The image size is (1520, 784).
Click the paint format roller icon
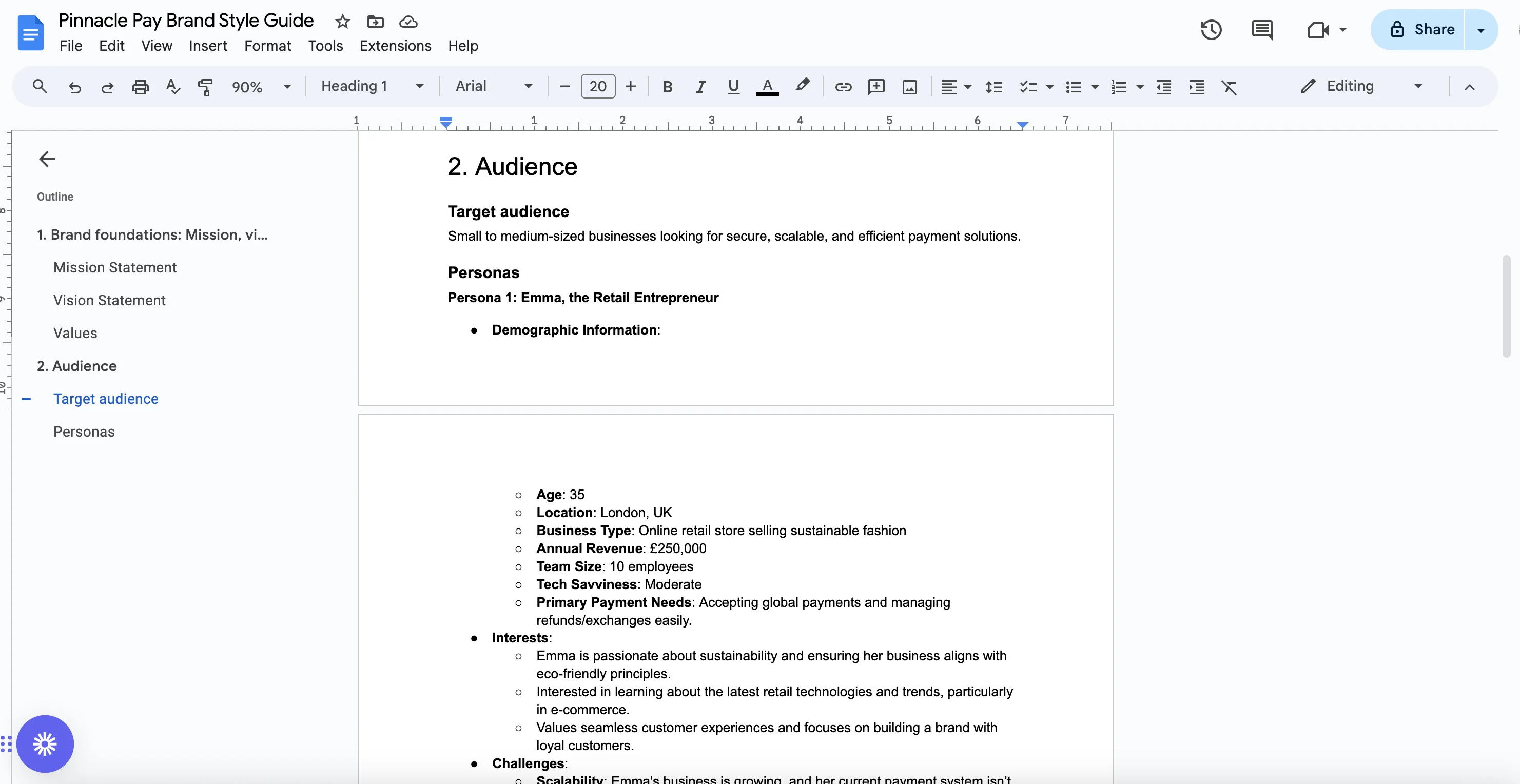click(x=205, y=87)
